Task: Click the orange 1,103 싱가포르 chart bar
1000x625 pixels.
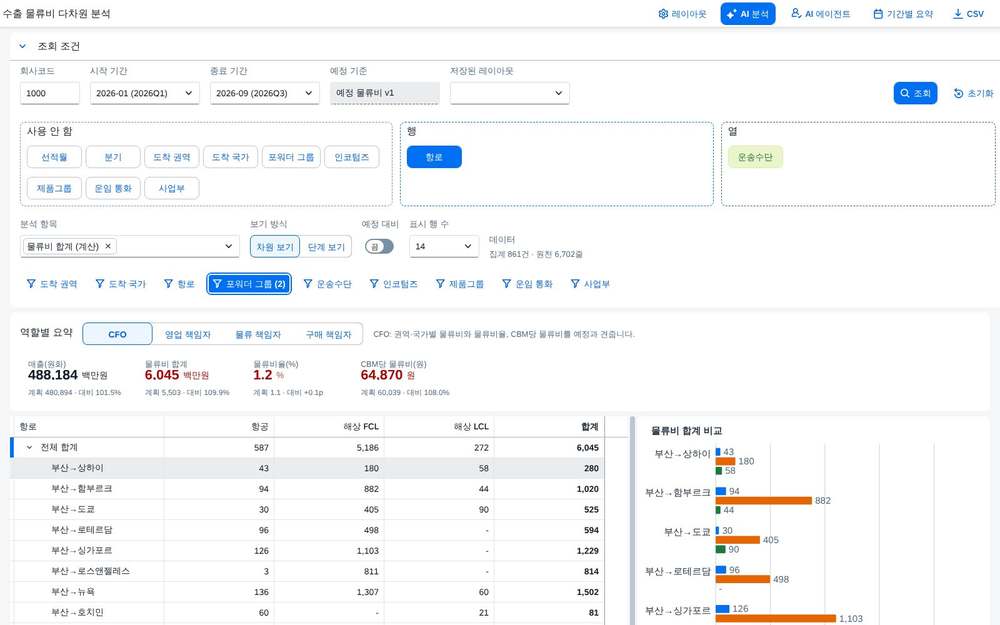Action: click(776, 619)
